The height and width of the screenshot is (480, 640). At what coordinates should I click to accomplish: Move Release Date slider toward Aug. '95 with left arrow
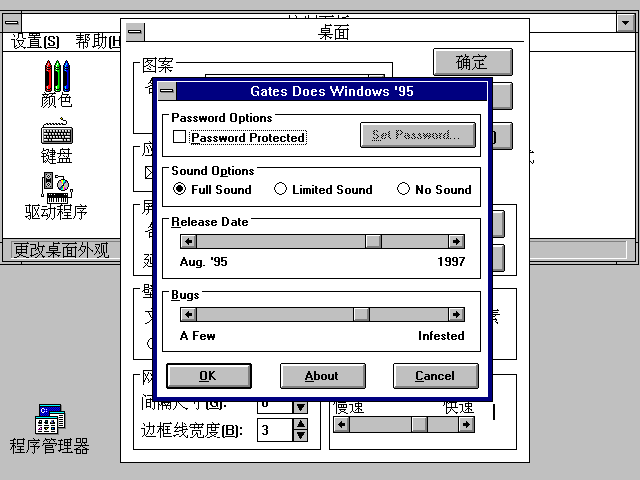click(189, 242)
